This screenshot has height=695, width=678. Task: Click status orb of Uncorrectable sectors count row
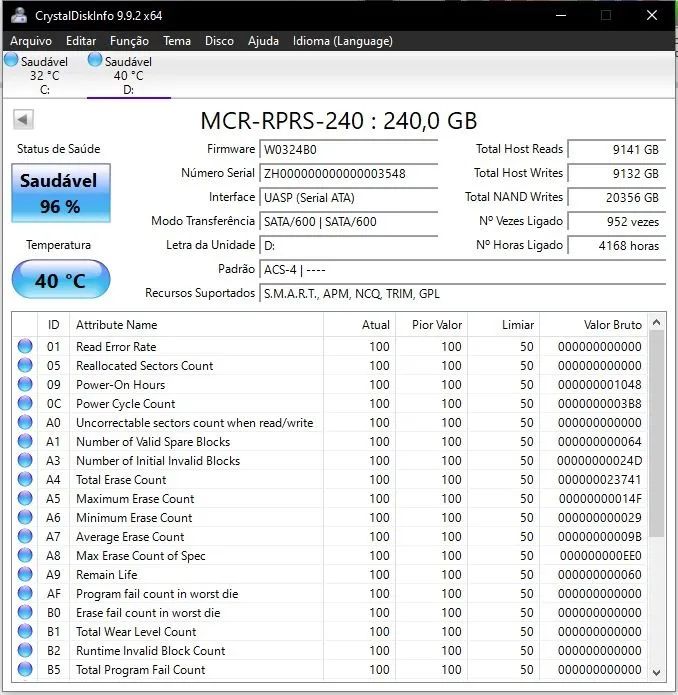25,422
